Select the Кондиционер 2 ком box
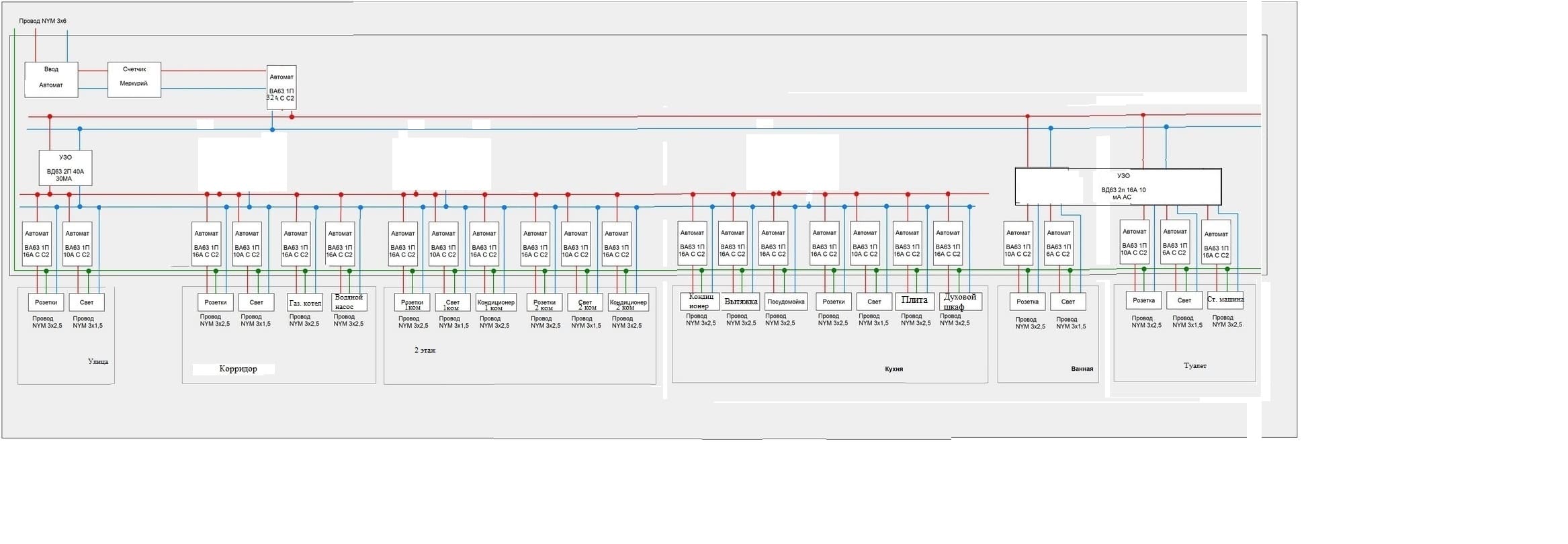 point(628,303)
